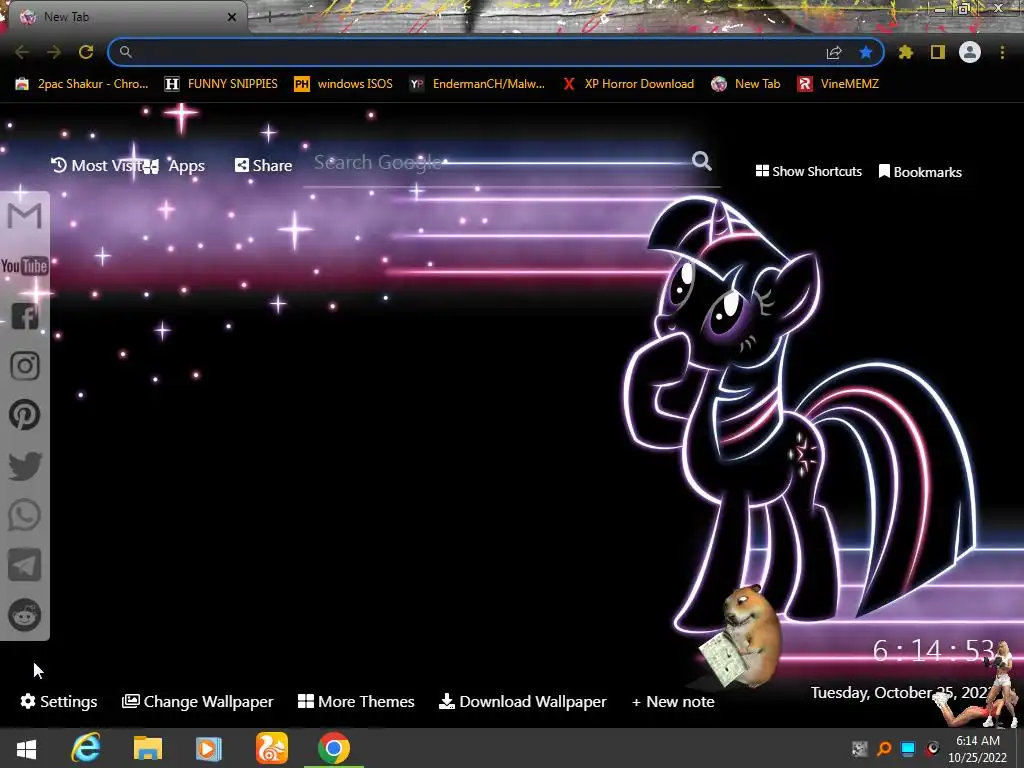The width and height of the screenshot is (1024, 768).
Task: Open the Reddit sidebar shortcut
Action: tap(25, 615)
